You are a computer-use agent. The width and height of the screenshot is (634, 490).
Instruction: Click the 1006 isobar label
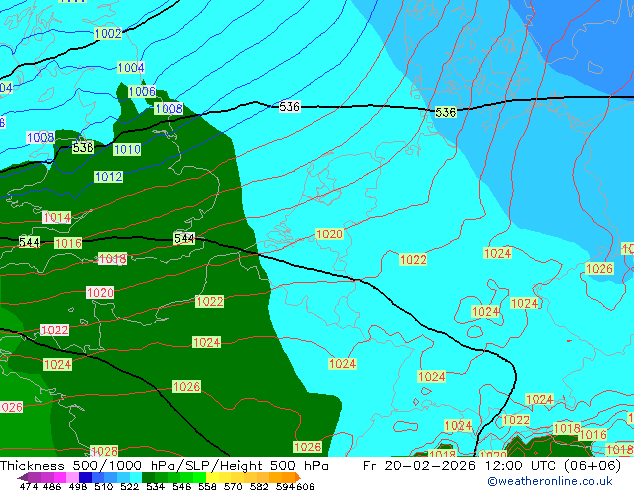coord(142,91)
